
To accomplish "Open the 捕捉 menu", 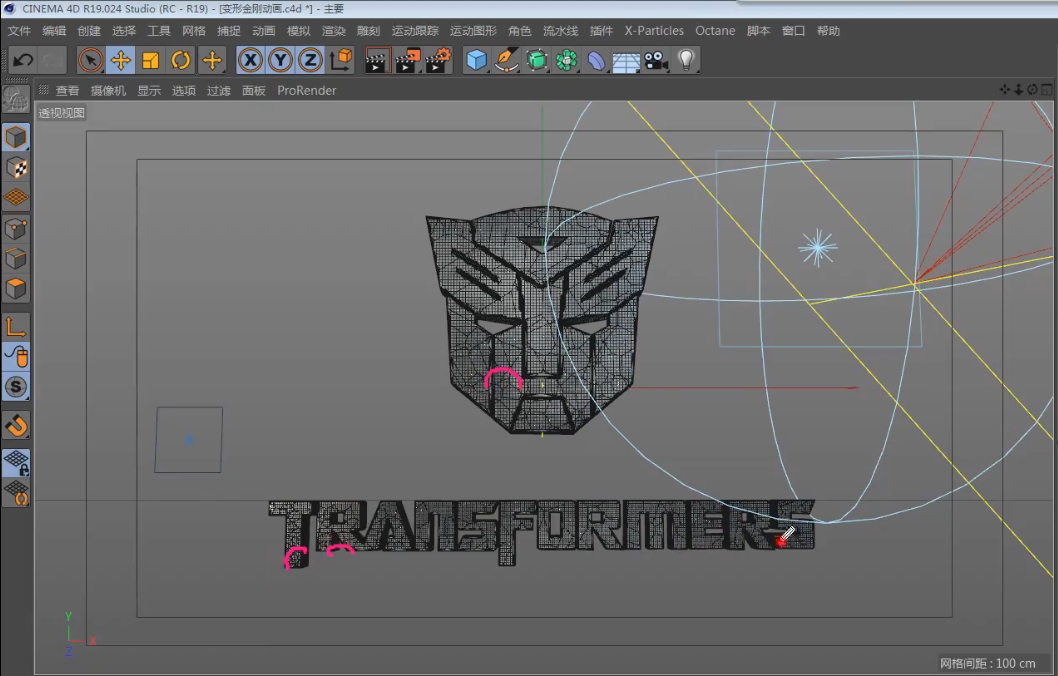I will coord(229,31).
